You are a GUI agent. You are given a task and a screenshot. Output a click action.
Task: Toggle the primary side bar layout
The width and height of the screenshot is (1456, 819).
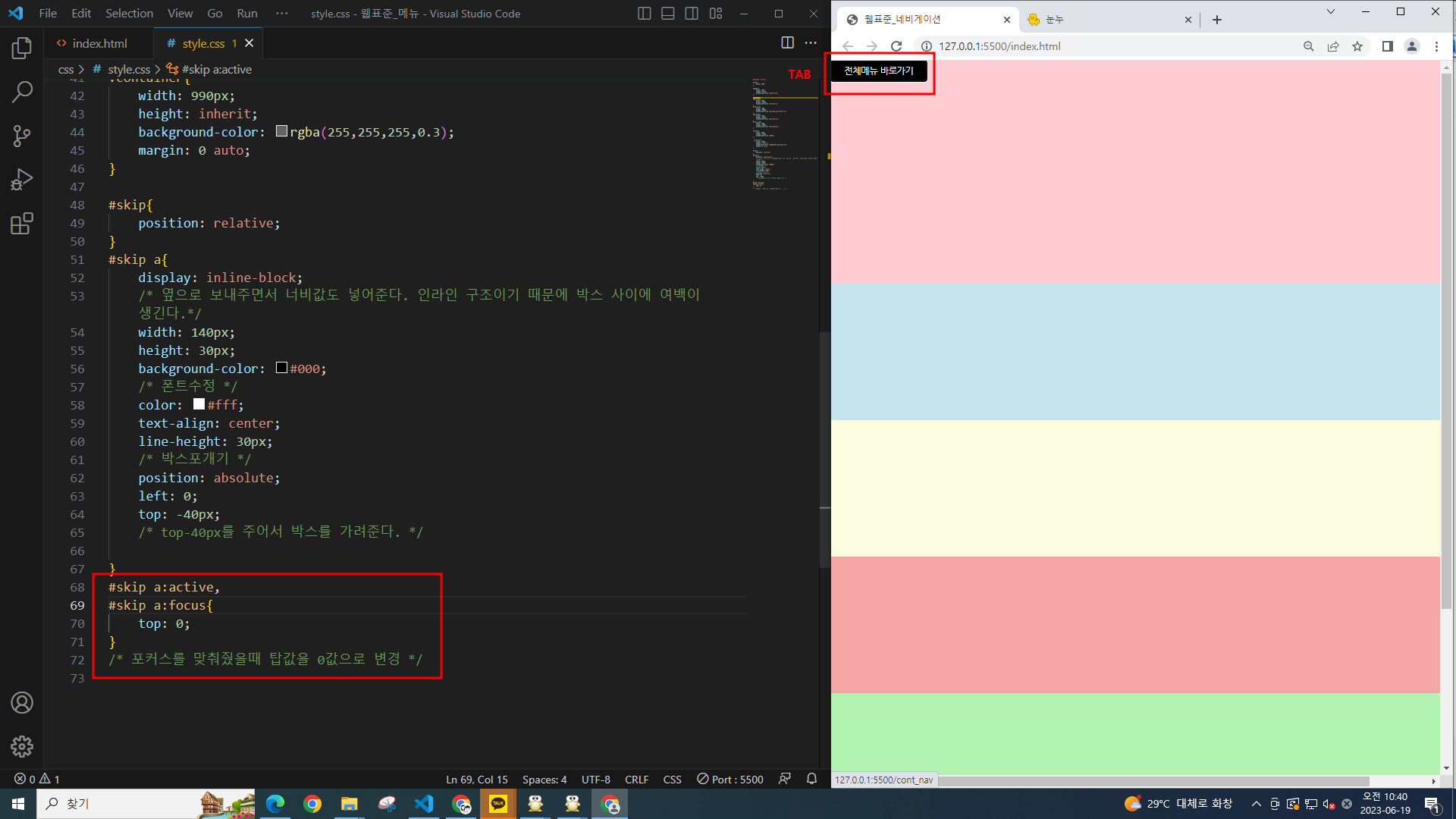point(644,14)
